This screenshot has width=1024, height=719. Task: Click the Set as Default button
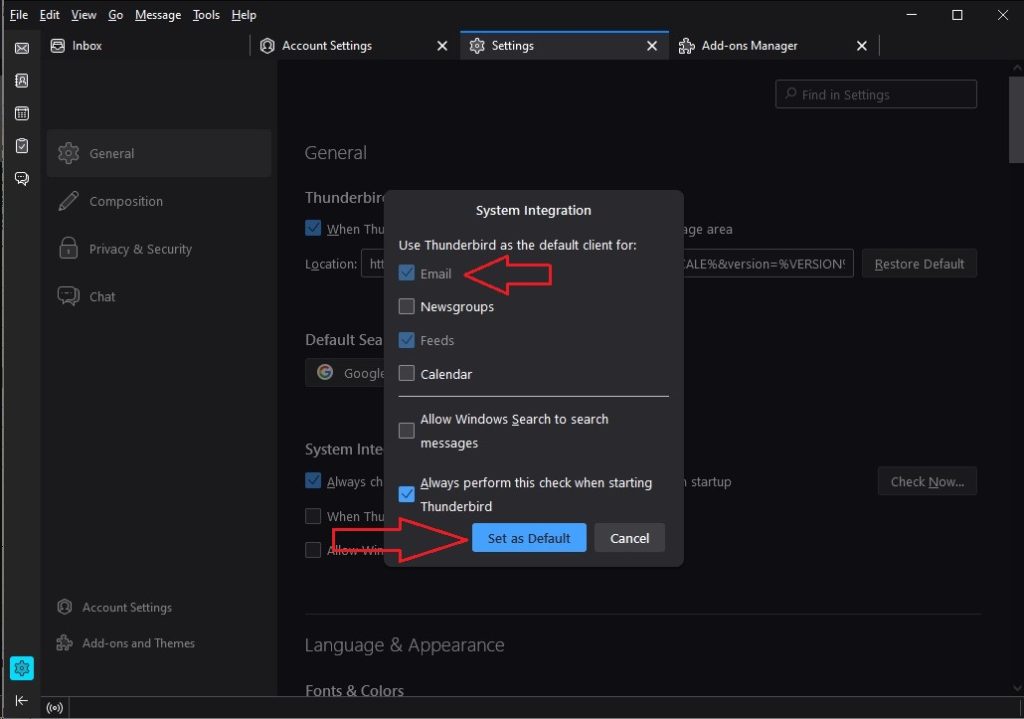529,537
